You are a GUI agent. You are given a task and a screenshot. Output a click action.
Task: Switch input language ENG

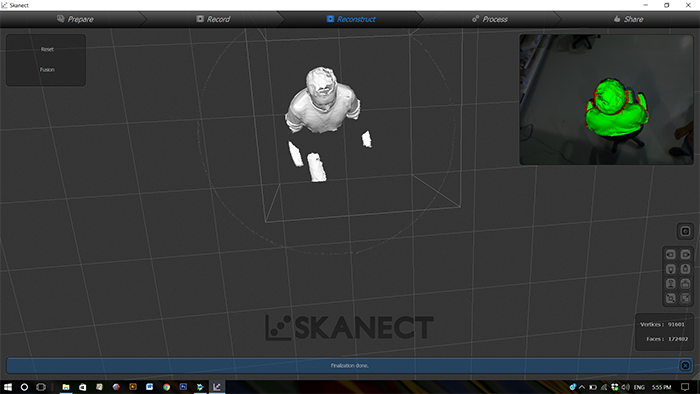[639, 387]
